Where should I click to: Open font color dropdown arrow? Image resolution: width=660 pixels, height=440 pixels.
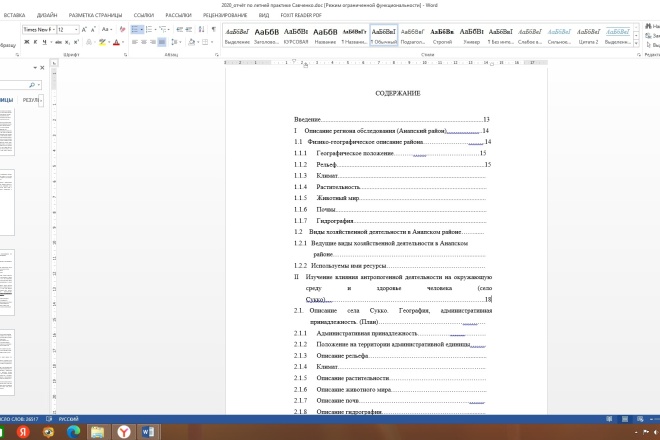click(123, 42)
